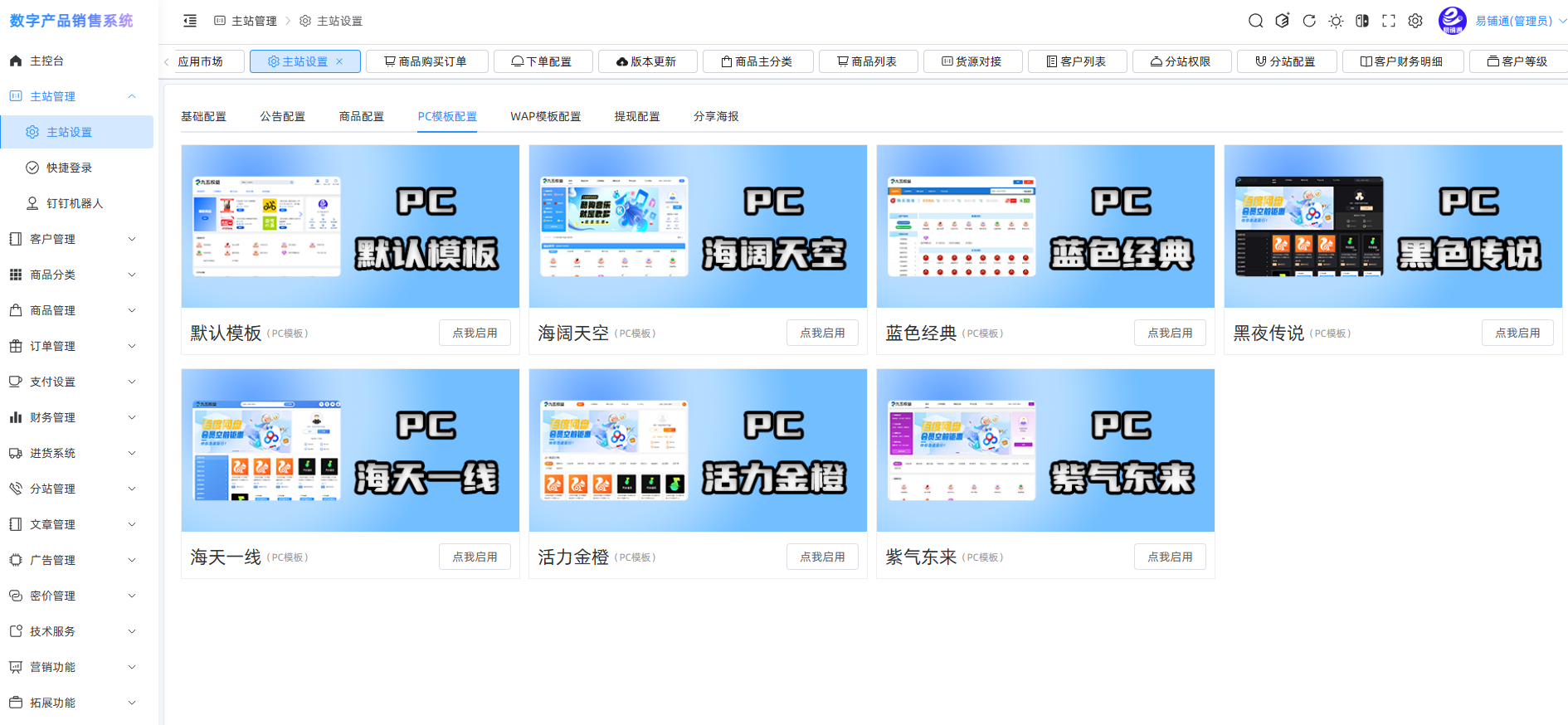The image size is (1568, 725).
Task: Switch to 商品购买订单 page tab
Action: (x=426, y=61)
